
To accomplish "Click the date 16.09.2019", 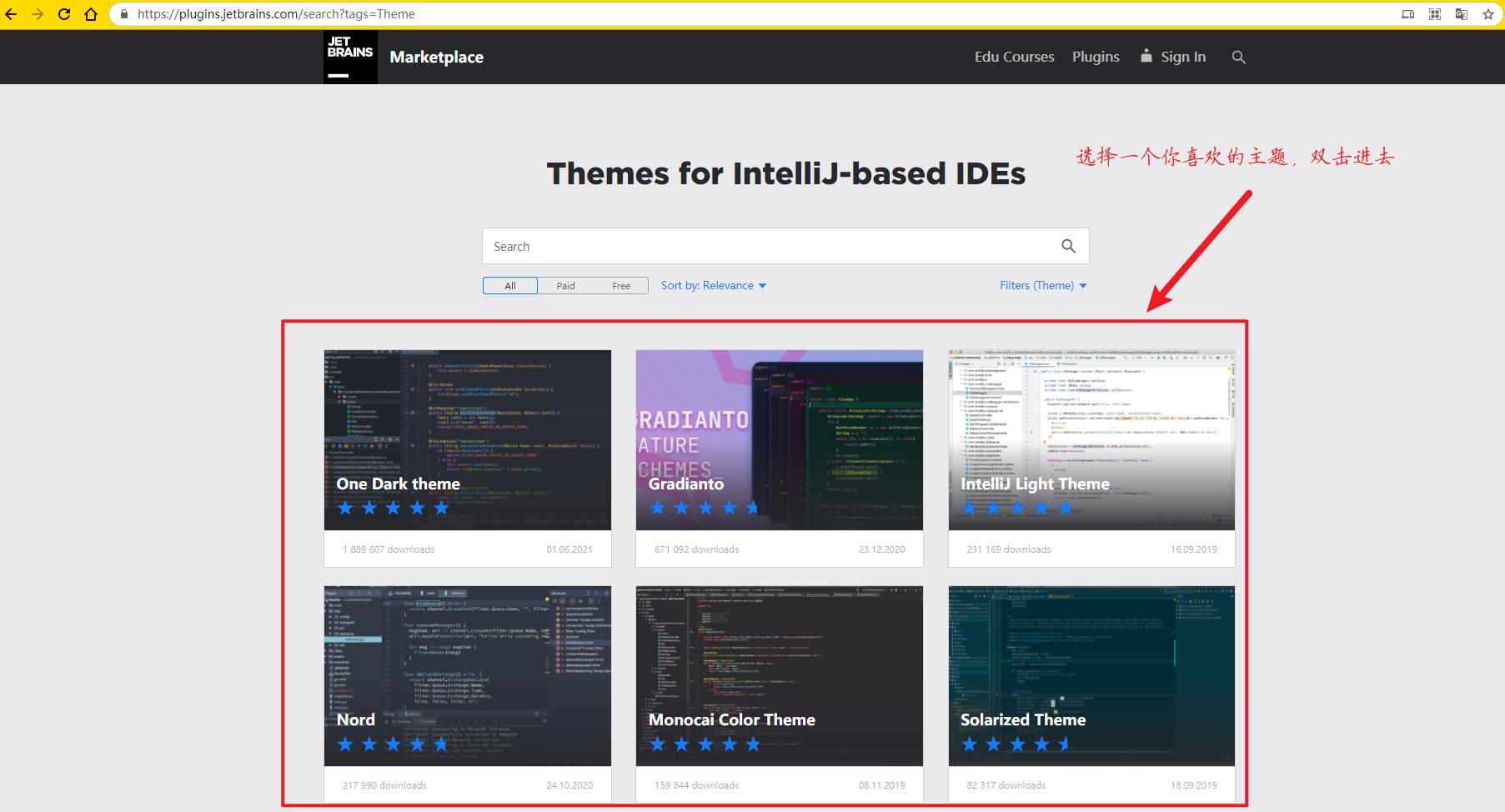I will click(x=1194, y=549).
